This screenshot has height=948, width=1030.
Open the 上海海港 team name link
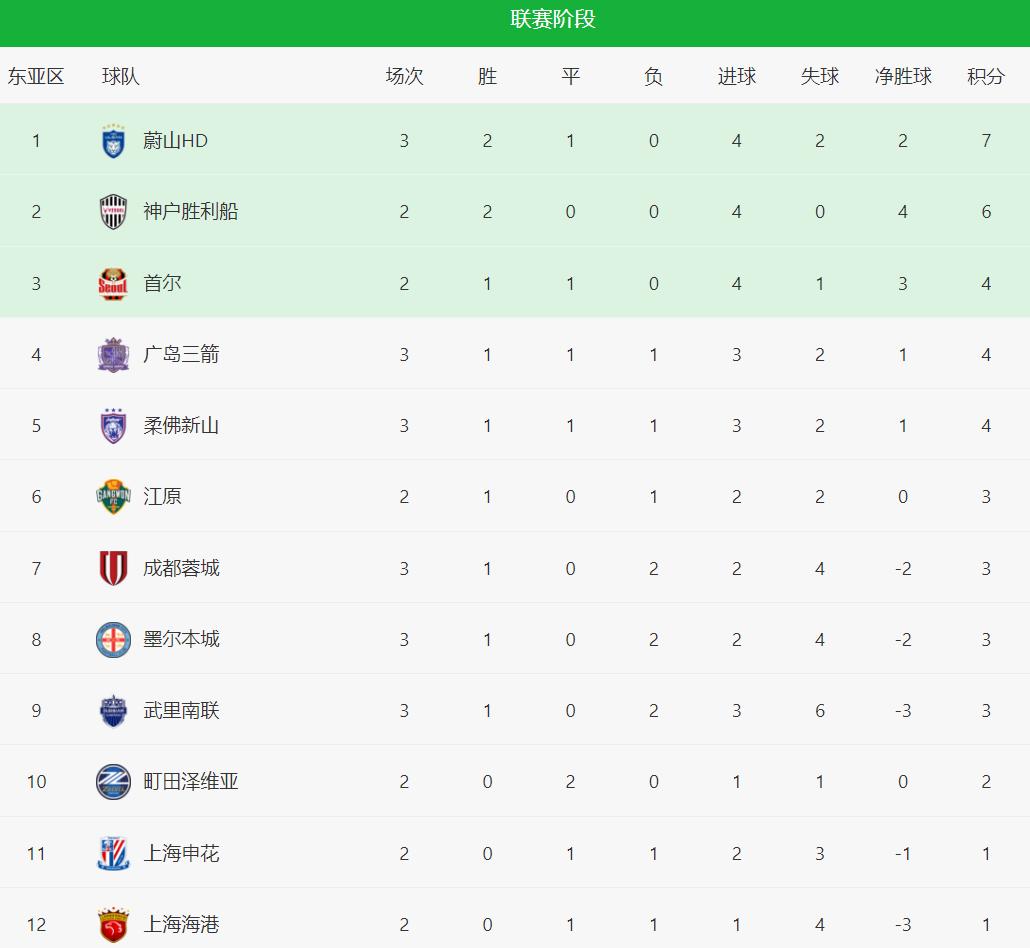[181, 925]
